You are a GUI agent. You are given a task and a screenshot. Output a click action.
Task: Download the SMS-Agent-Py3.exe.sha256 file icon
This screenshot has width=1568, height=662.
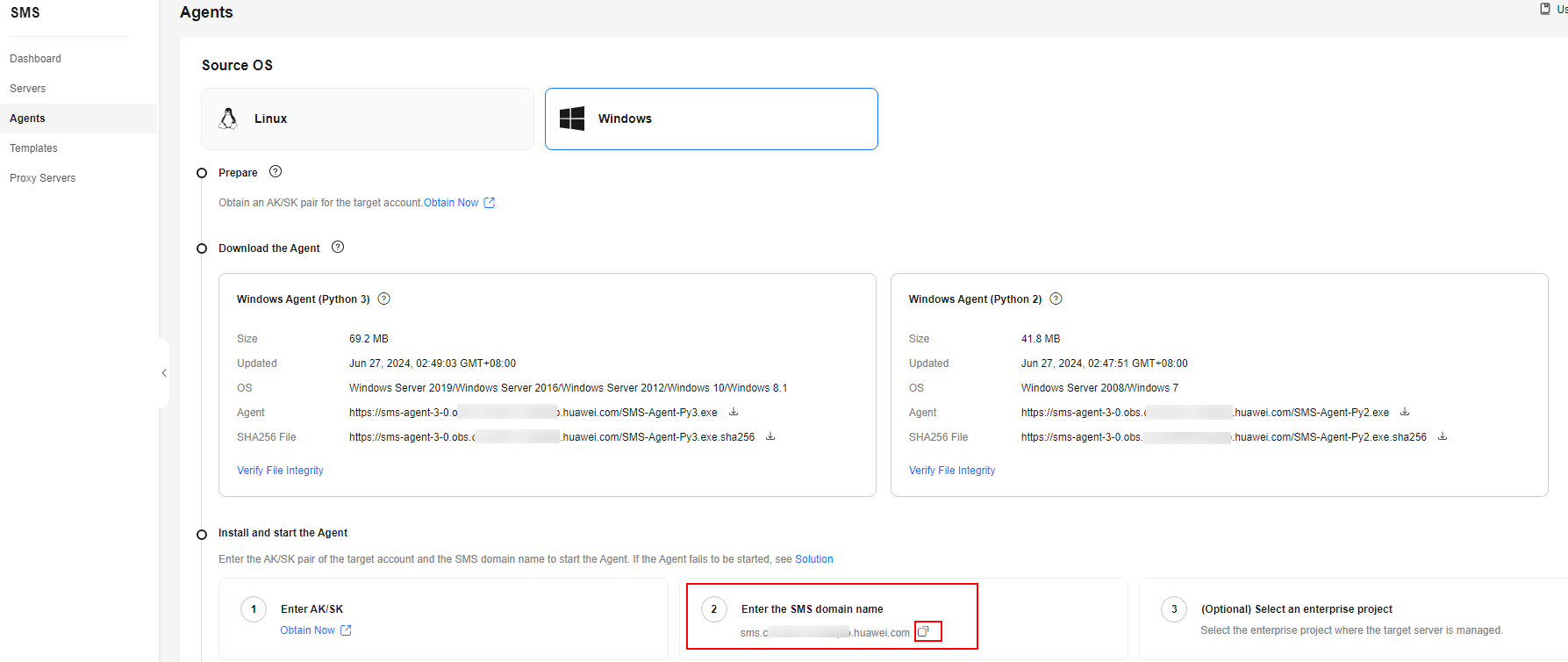770,436
